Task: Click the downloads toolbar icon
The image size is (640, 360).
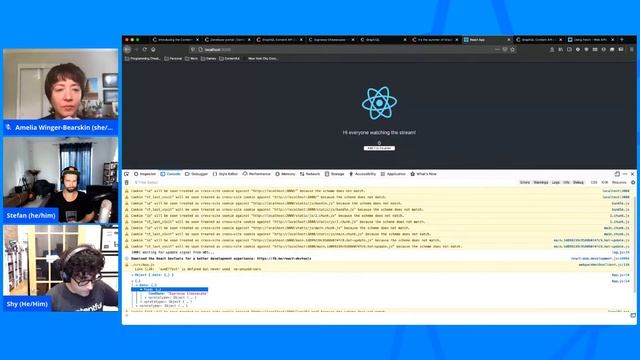Action: 552,49
